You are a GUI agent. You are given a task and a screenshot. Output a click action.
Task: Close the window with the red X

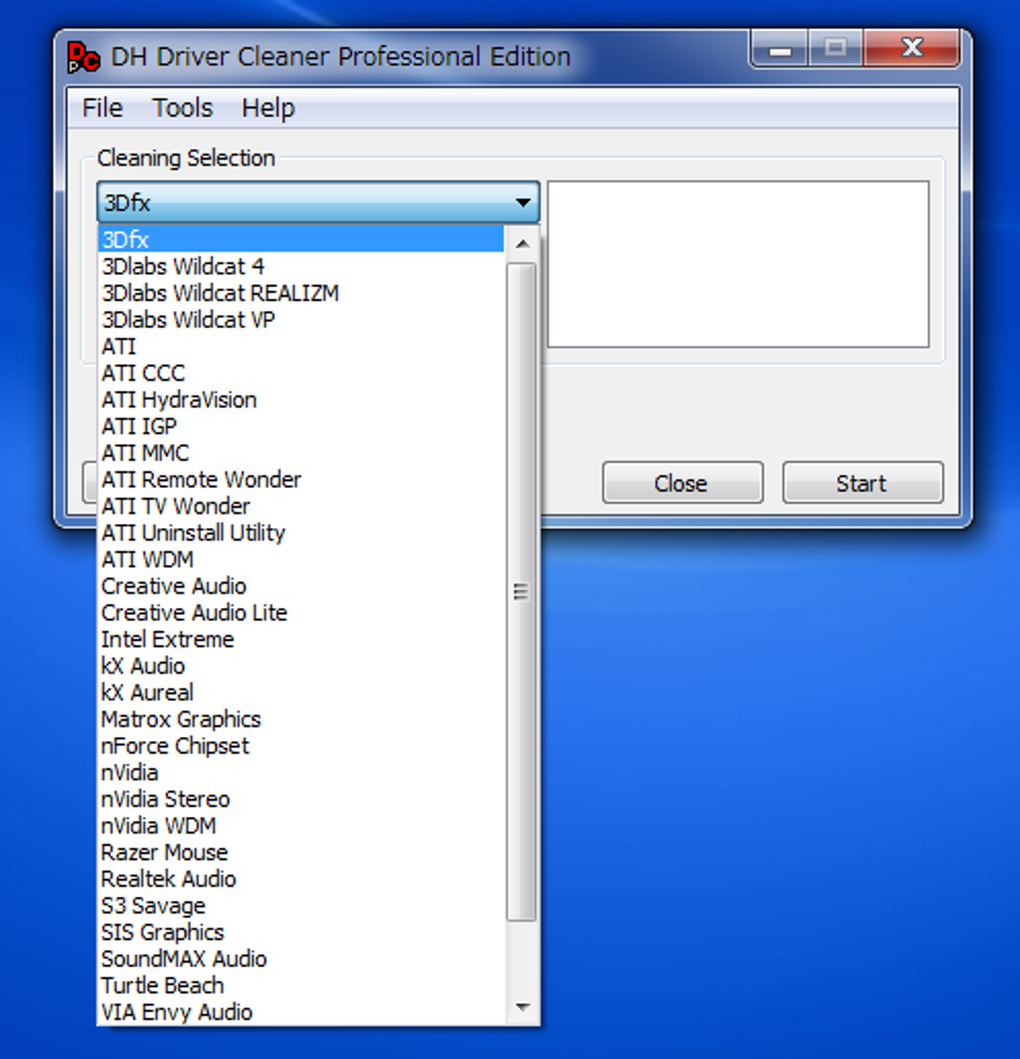coord(912,49)
